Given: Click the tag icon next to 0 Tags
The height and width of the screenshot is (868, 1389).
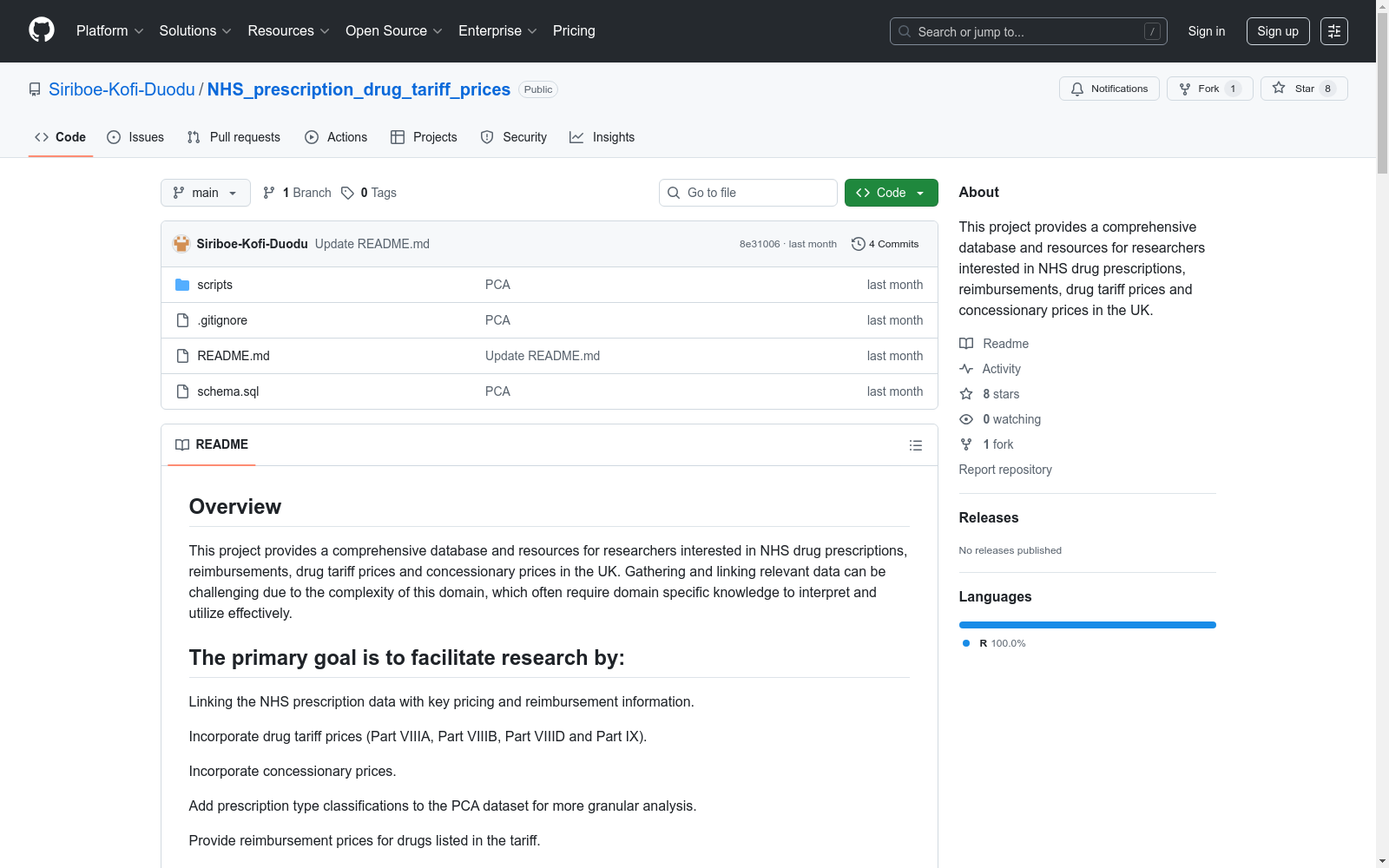Looking at the screenshot, I should click(x=347, y=193).
